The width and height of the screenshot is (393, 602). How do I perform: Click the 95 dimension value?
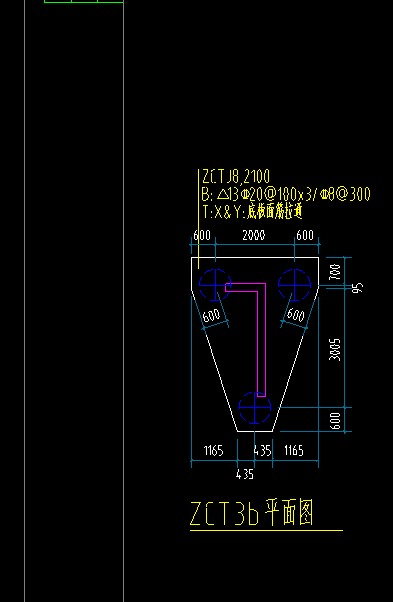coord(357,288)
